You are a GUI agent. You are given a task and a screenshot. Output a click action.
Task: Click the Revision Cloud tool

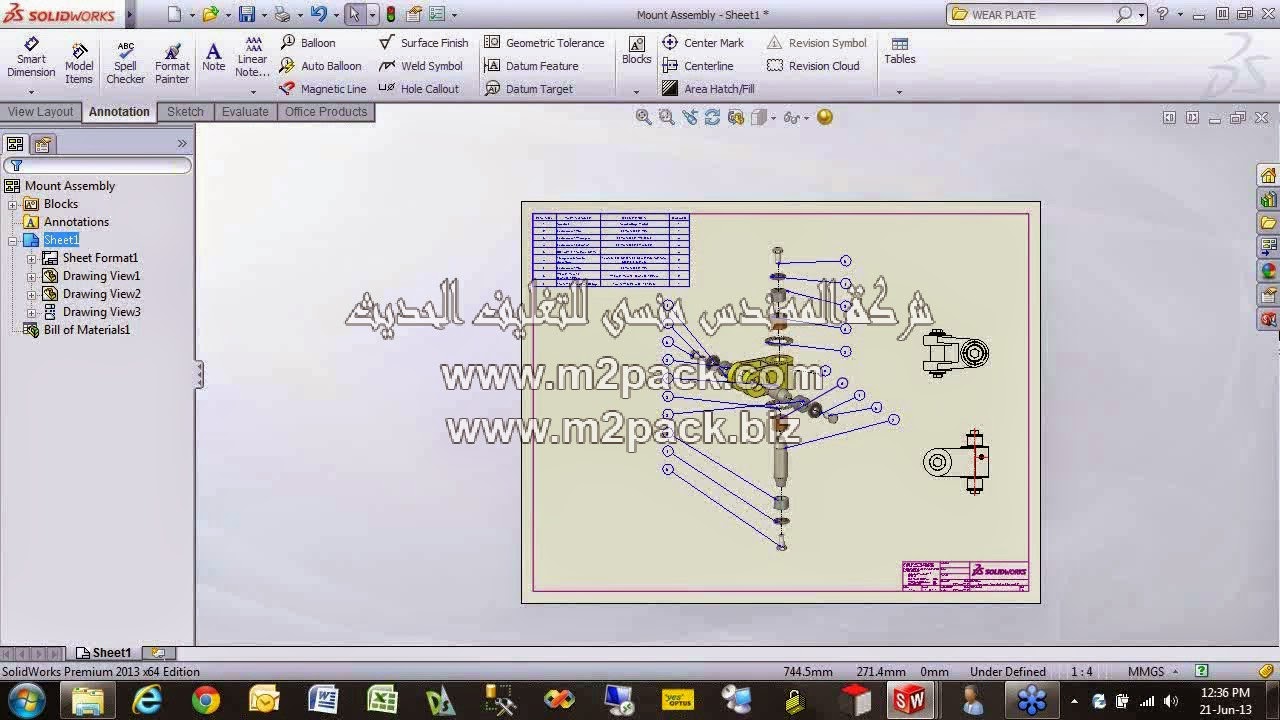point(813,66)
